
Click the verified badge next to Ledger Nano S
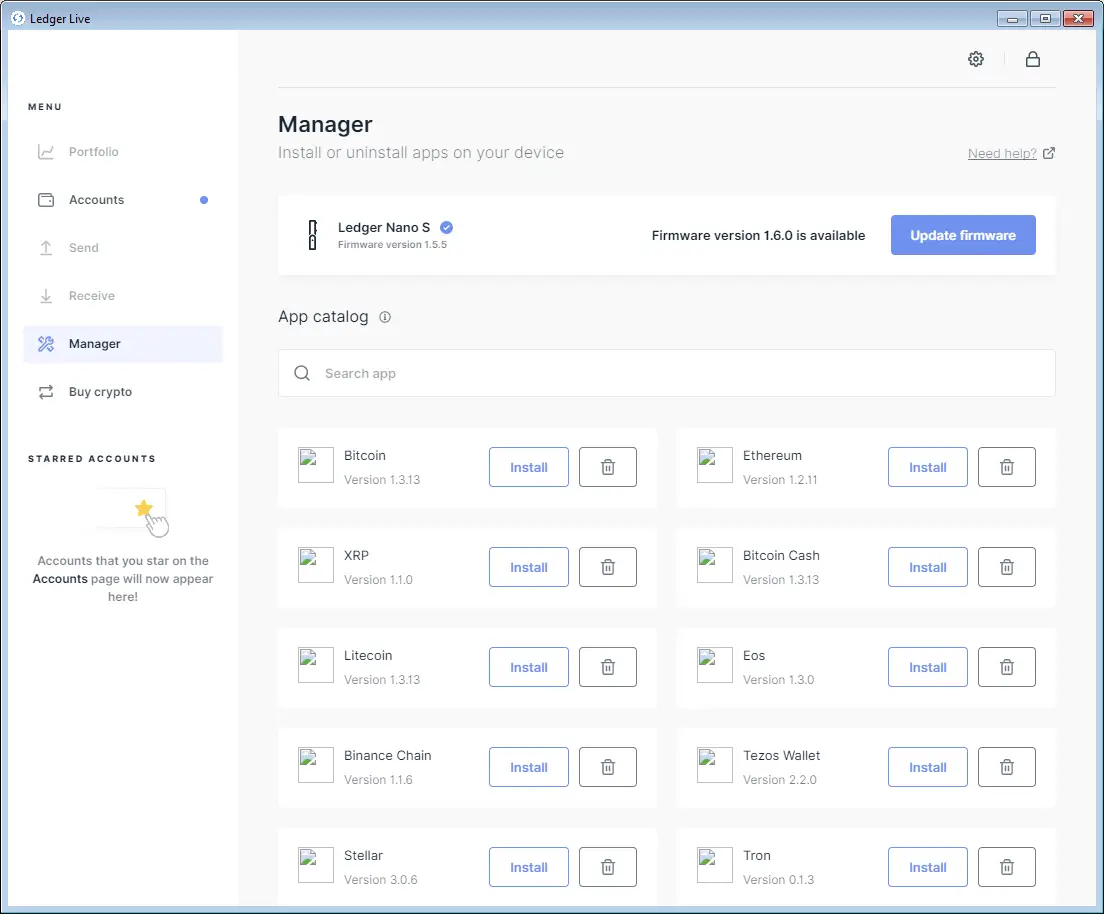click(446, 227)
